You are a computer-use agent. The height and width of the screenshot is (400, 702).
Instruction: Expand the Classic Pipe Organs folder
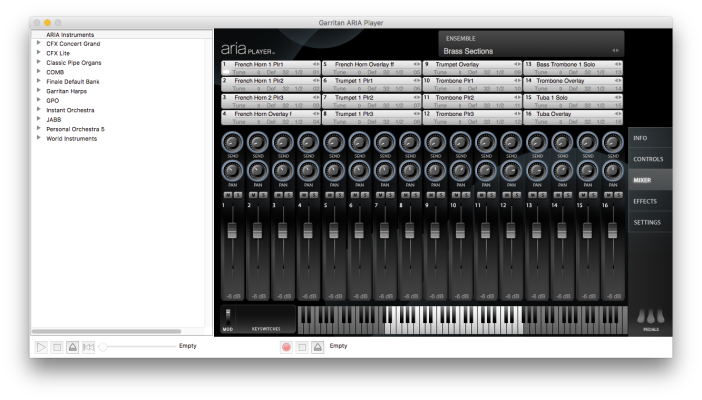(x=39, y=62)
